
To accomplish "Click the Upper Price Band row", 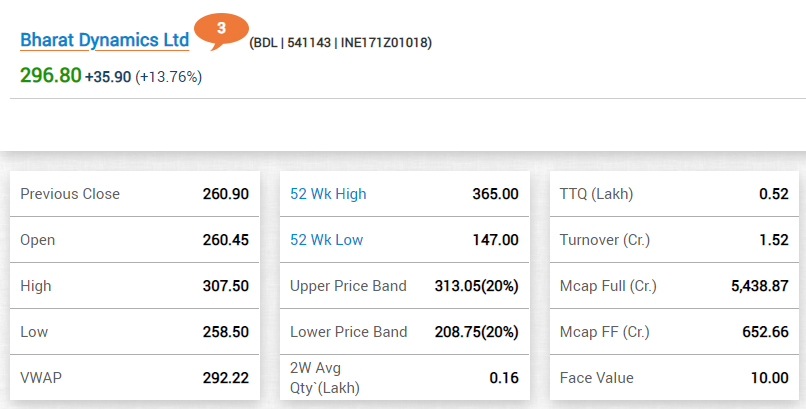I will pos(405,286).
